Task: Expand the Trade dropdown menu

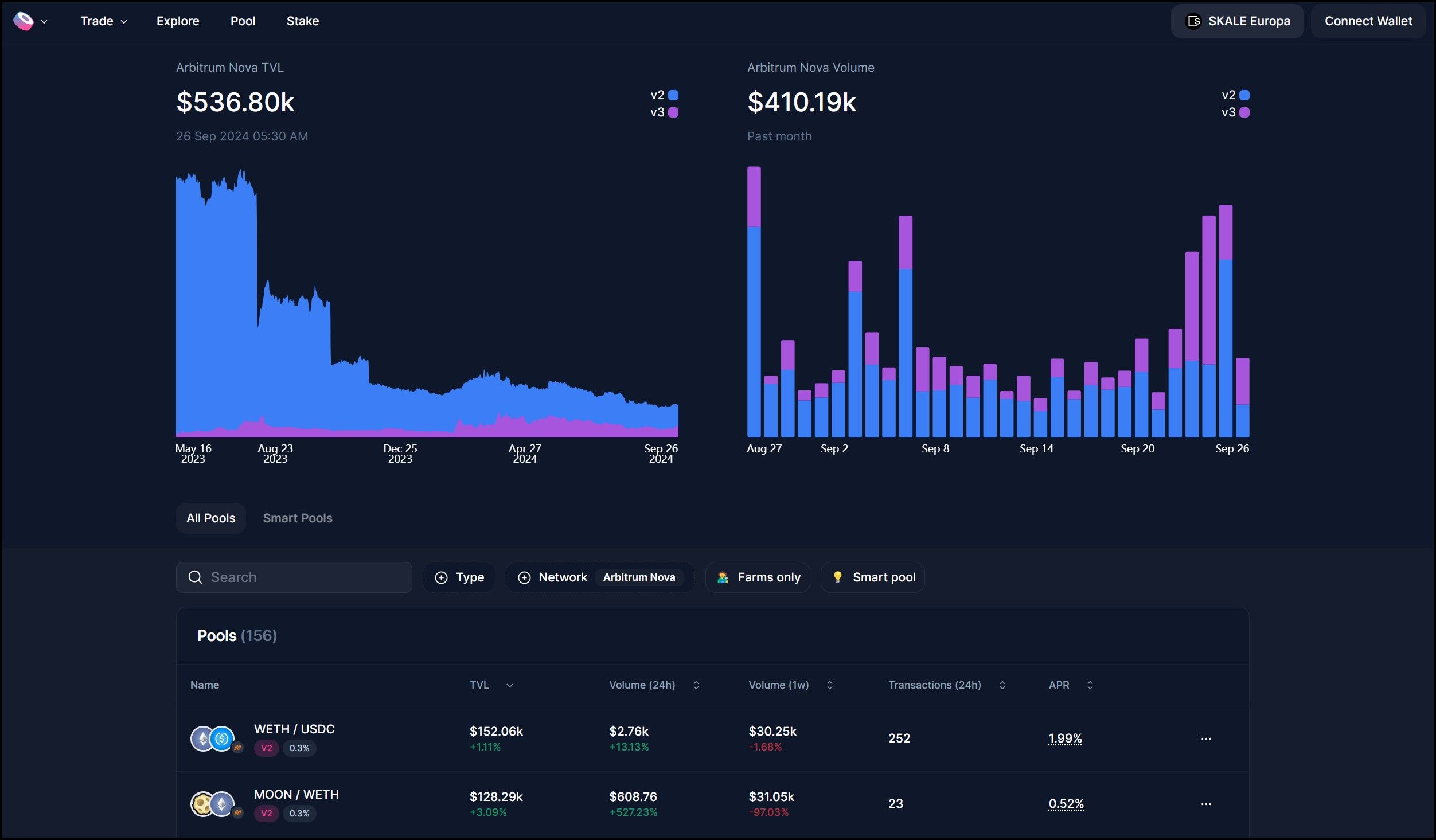Action: (103, 21)
